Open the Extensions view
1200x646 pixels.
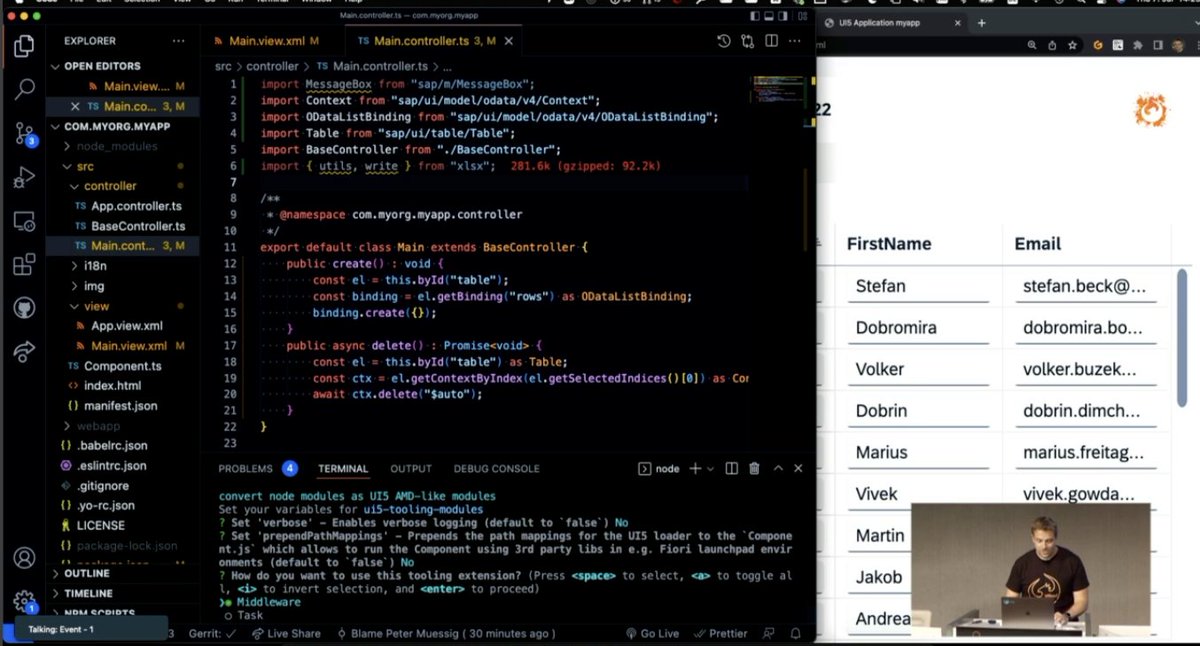tap(24, 265)
